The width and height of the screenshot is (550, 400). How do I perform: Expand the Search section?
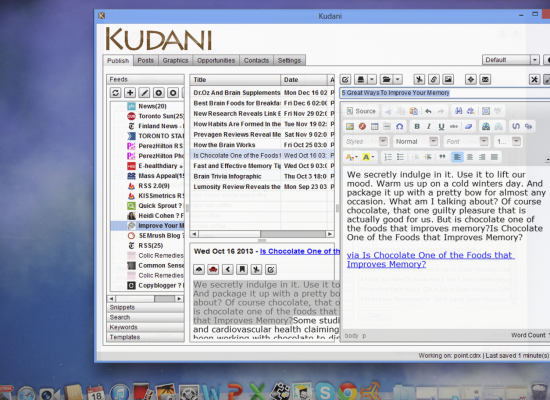(x=145, y=317)
